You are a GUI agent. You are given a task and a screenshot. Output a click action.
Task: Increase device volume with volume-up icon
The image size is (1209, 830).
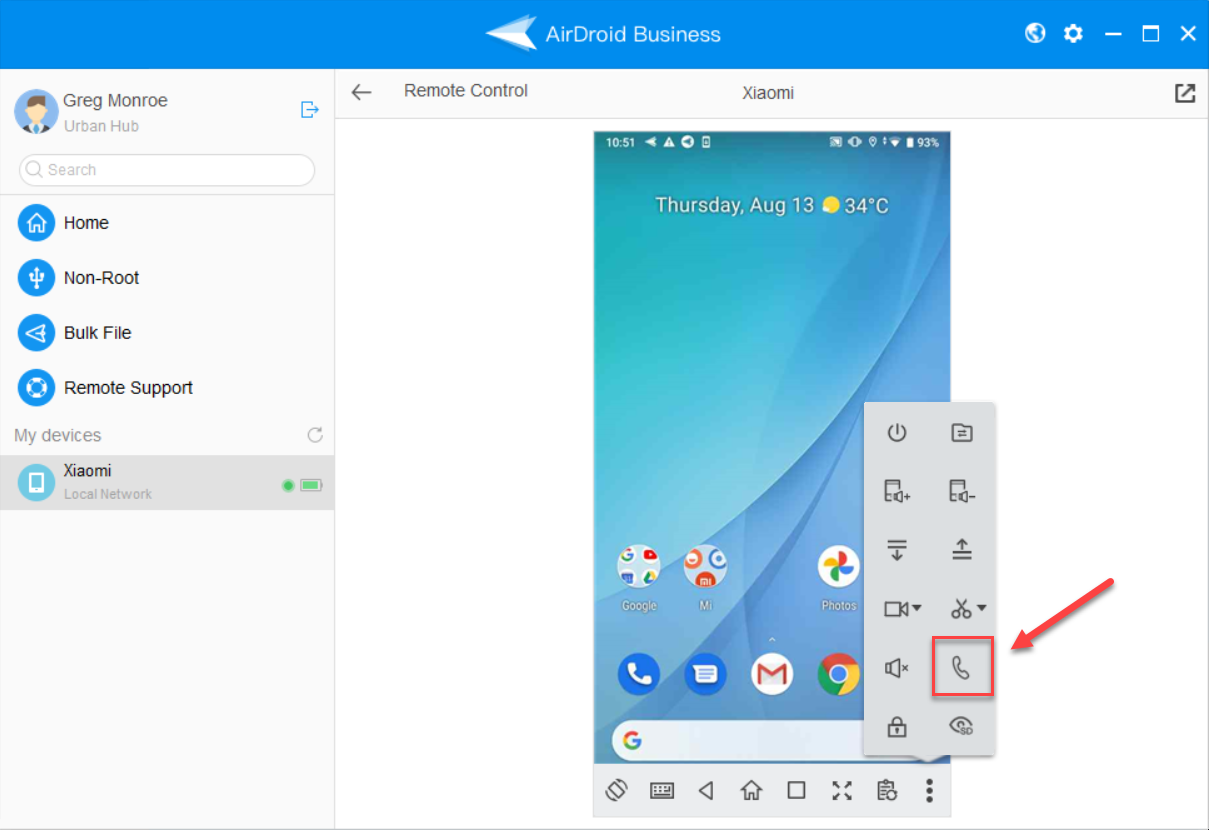(x=897, y=491)
